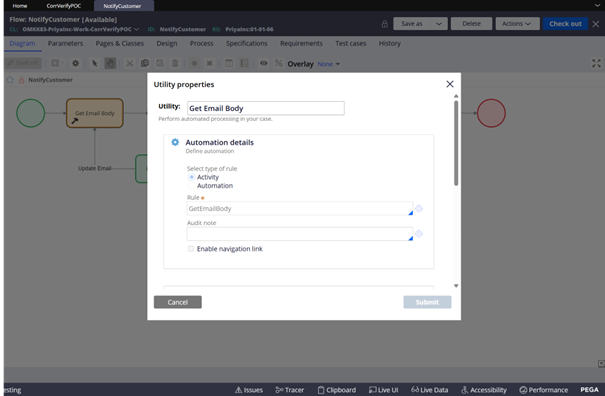Click the full-screen expand icon
605x396 pixels.
pyautogui.click(x=597, y=63)
